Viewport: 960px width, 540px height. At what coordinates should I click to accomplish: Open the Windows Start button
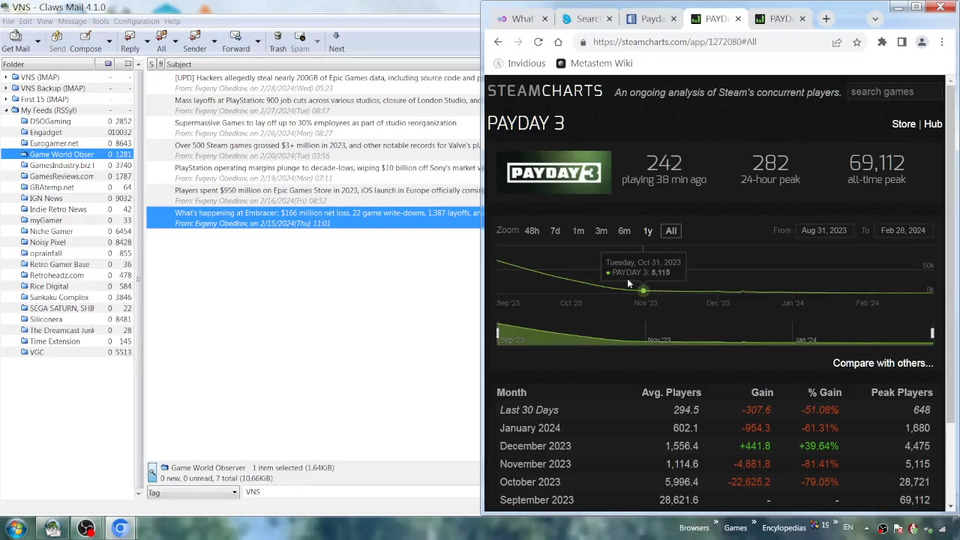(16, 528)
